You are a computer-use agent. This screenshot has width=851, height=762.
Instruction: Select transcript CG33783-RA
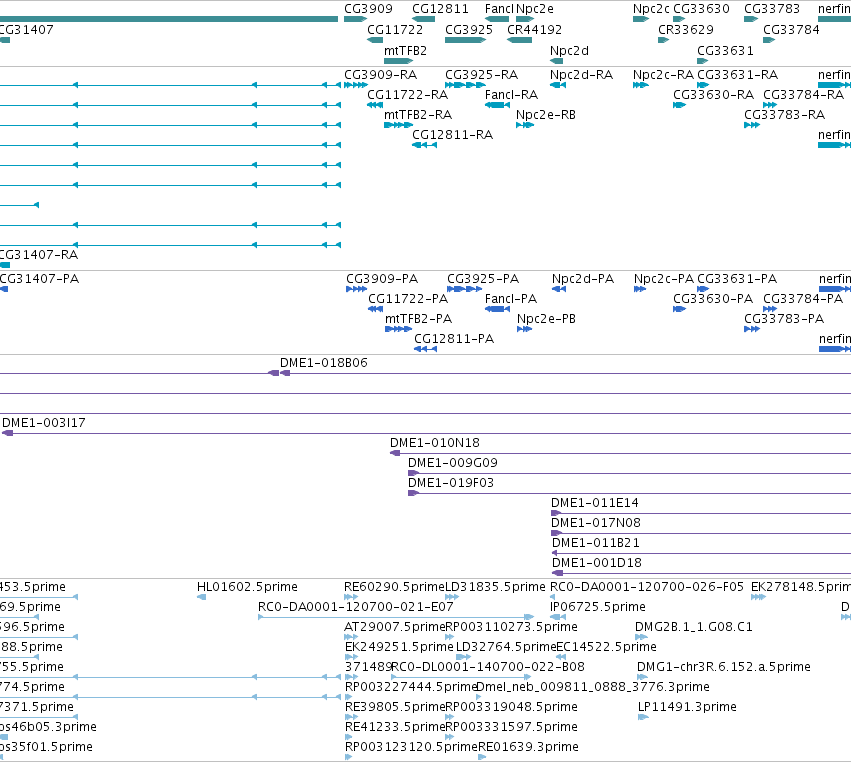tap(784, 115)
